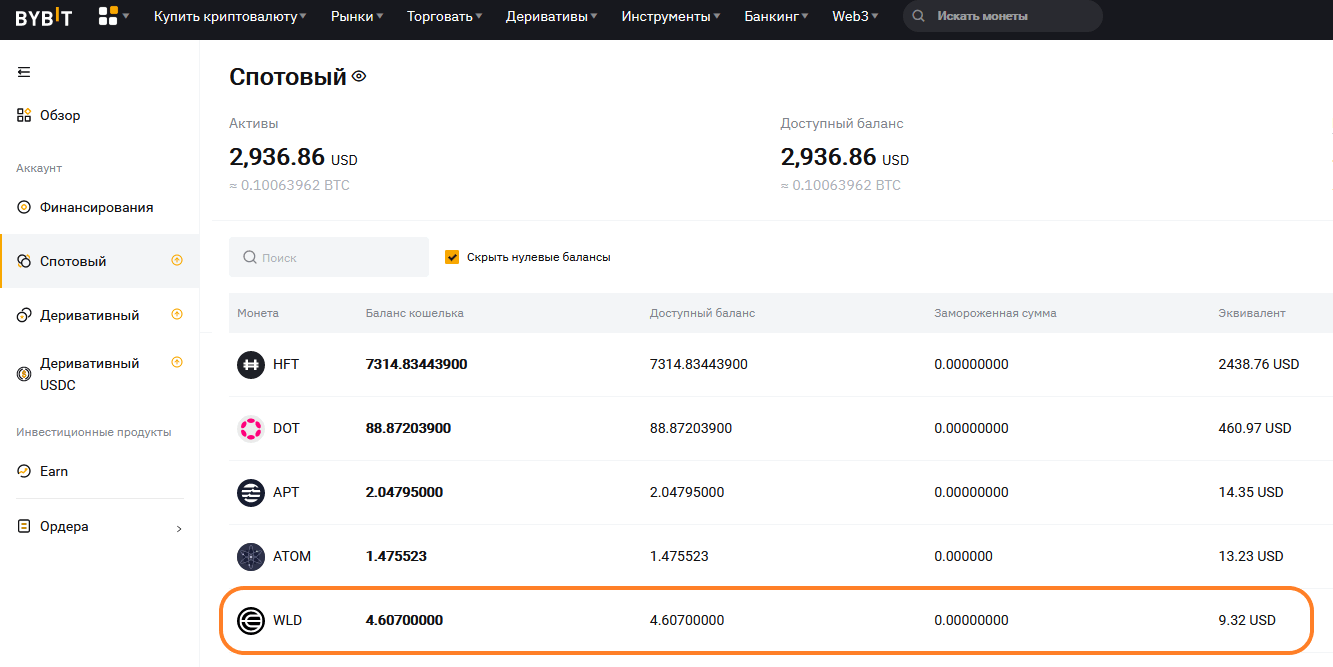
Task: Open Купить криптовалюту dropdown menu
Action: click(230, 16)
